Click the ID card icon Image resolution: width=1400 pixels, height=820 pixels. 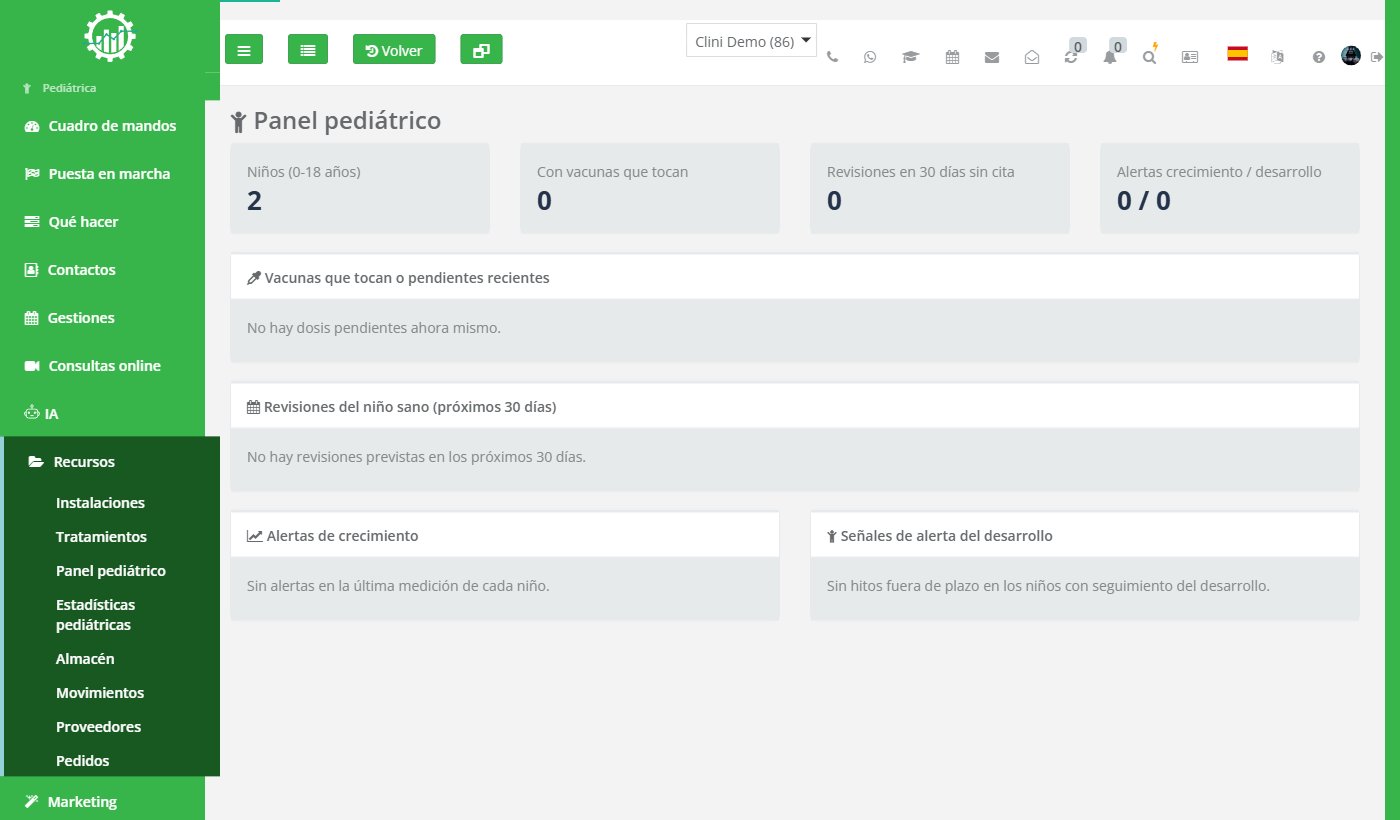pos(1190,57)
